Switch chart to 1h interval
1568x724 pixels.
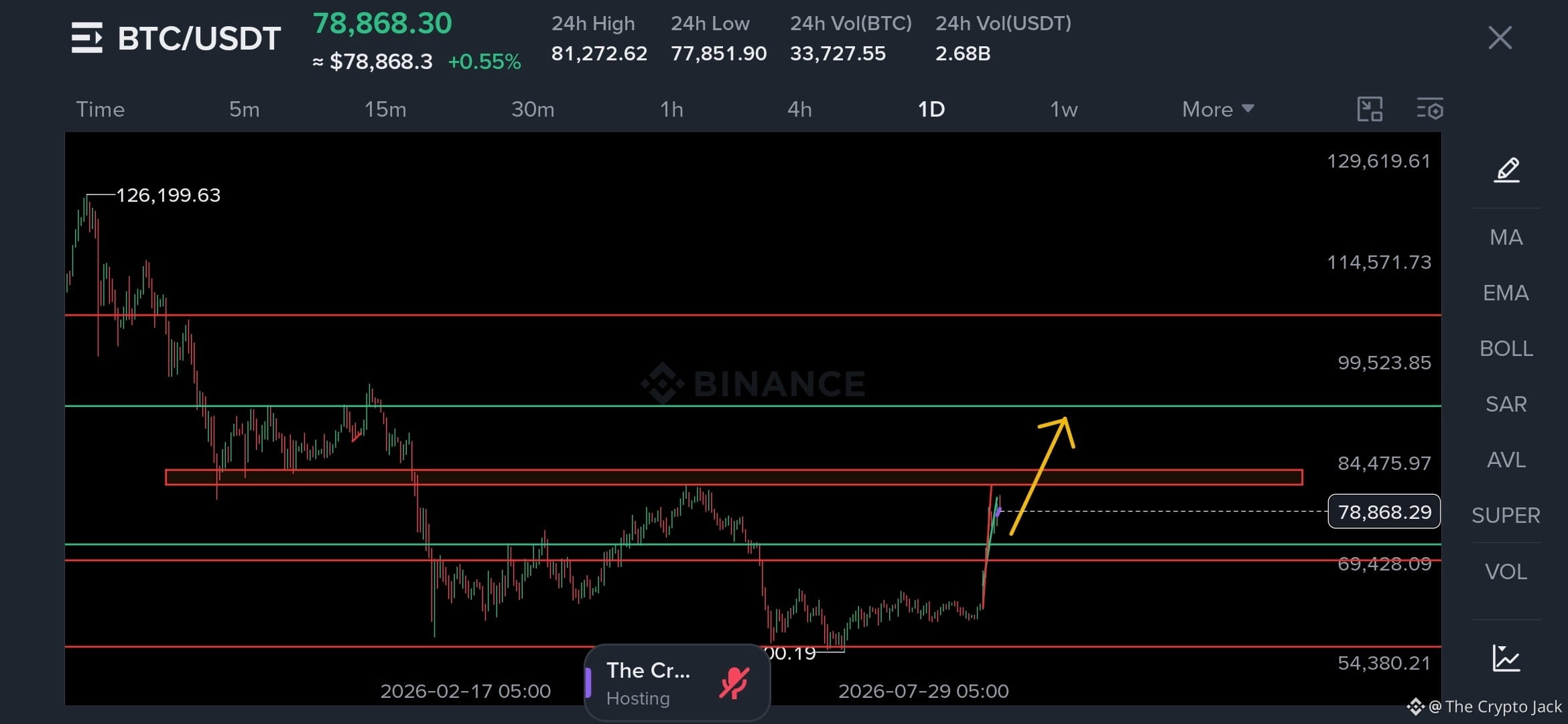(671, 109)
